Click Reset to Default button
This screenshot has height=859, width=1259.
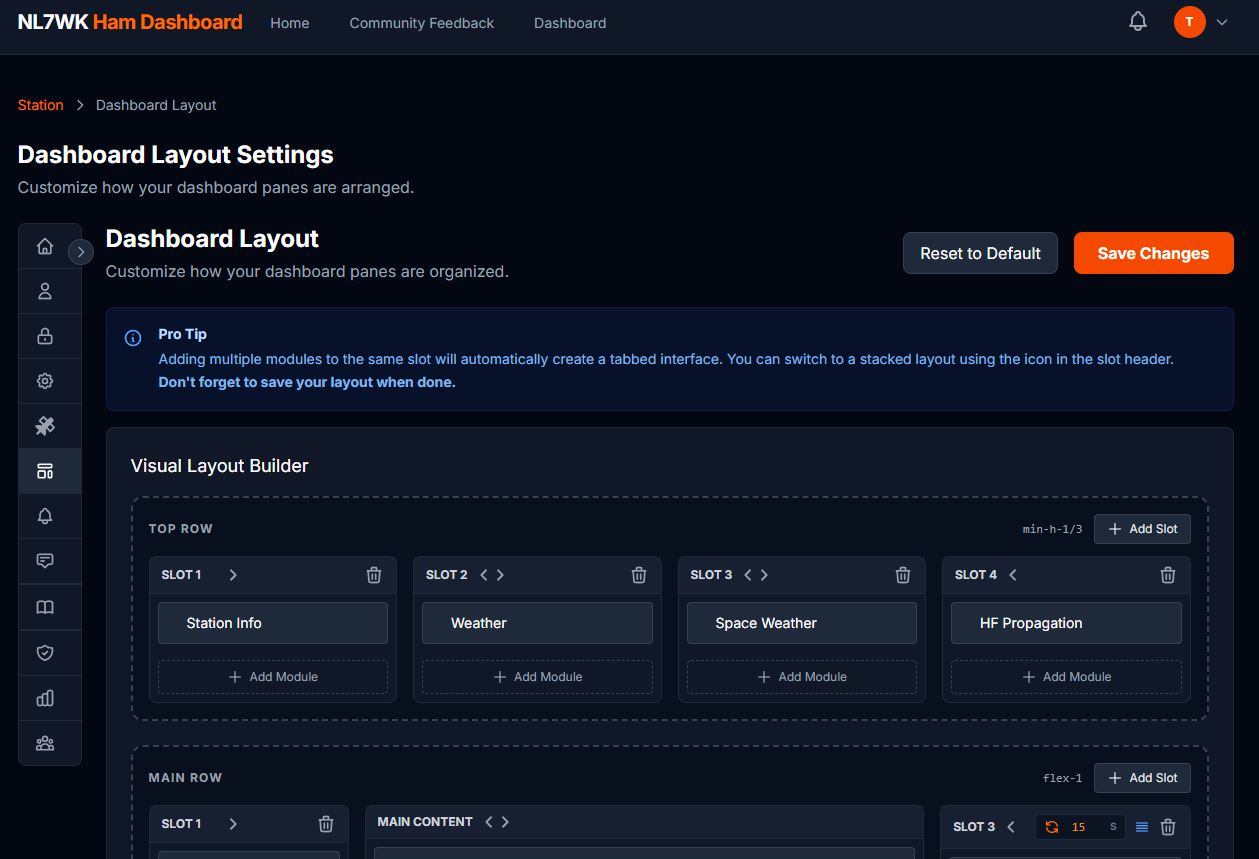(x=981, y=253)
